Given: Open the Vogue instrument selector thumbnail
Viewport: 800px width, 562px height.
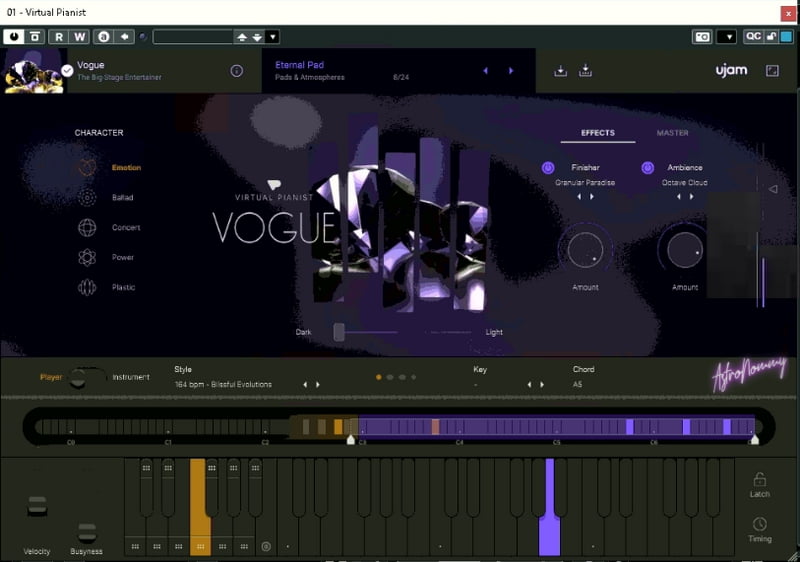Looking at the screenshot, I should pos(34,71).
